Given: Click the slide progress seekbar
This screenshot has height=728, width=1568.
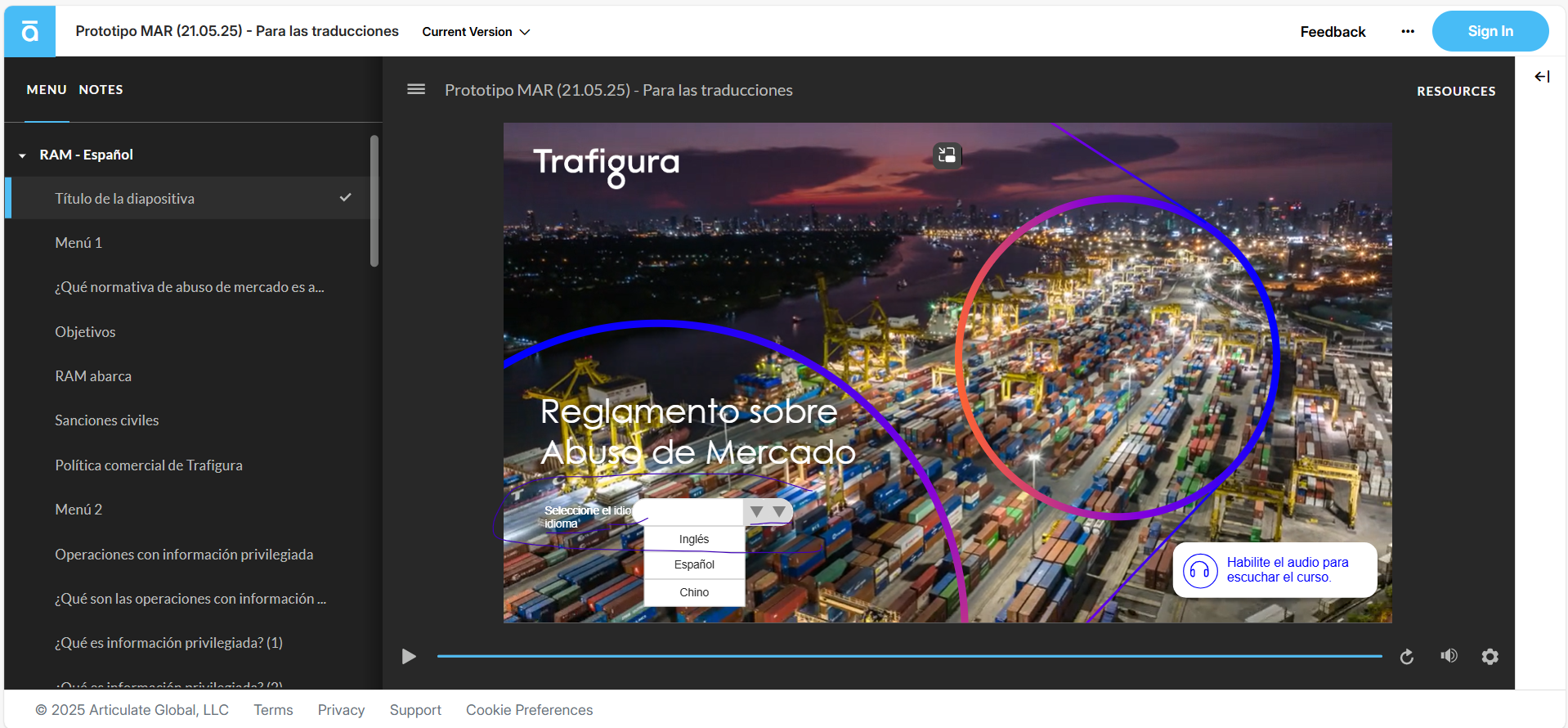Looking at the screenshot, I should (909, 656).
